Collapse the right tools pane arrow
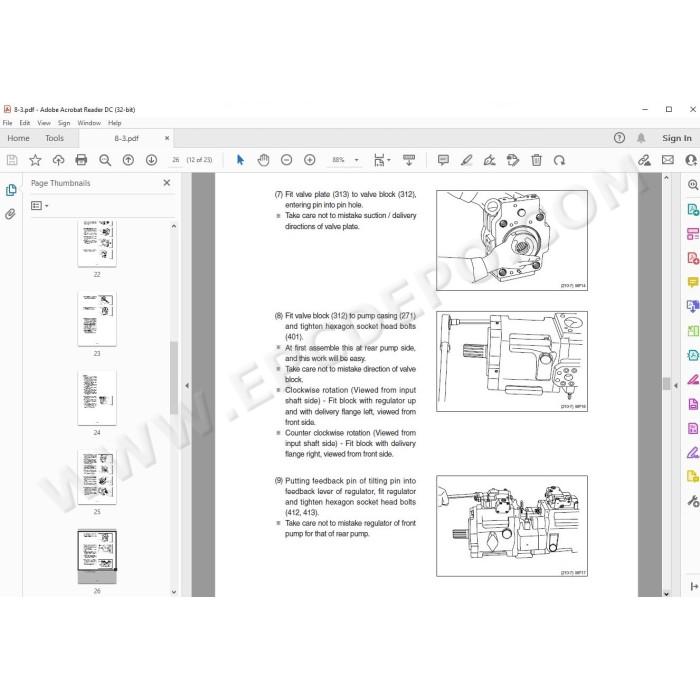 click(x=676, y=385)
